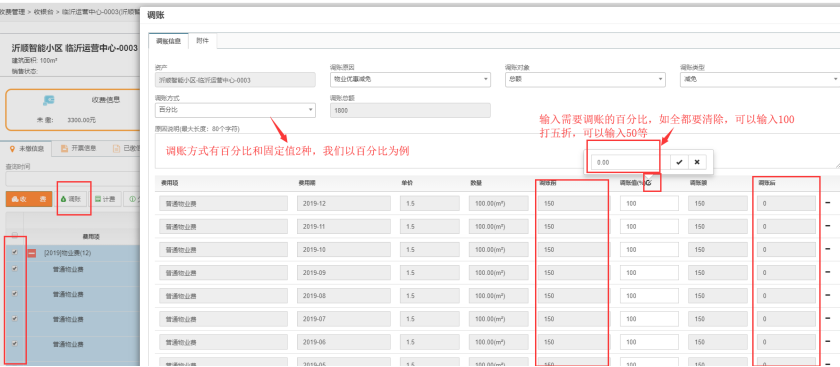Screen dimensions: 840x367
Task: Click the 计费 button in cashier toolbar
Action: (105, 199)
